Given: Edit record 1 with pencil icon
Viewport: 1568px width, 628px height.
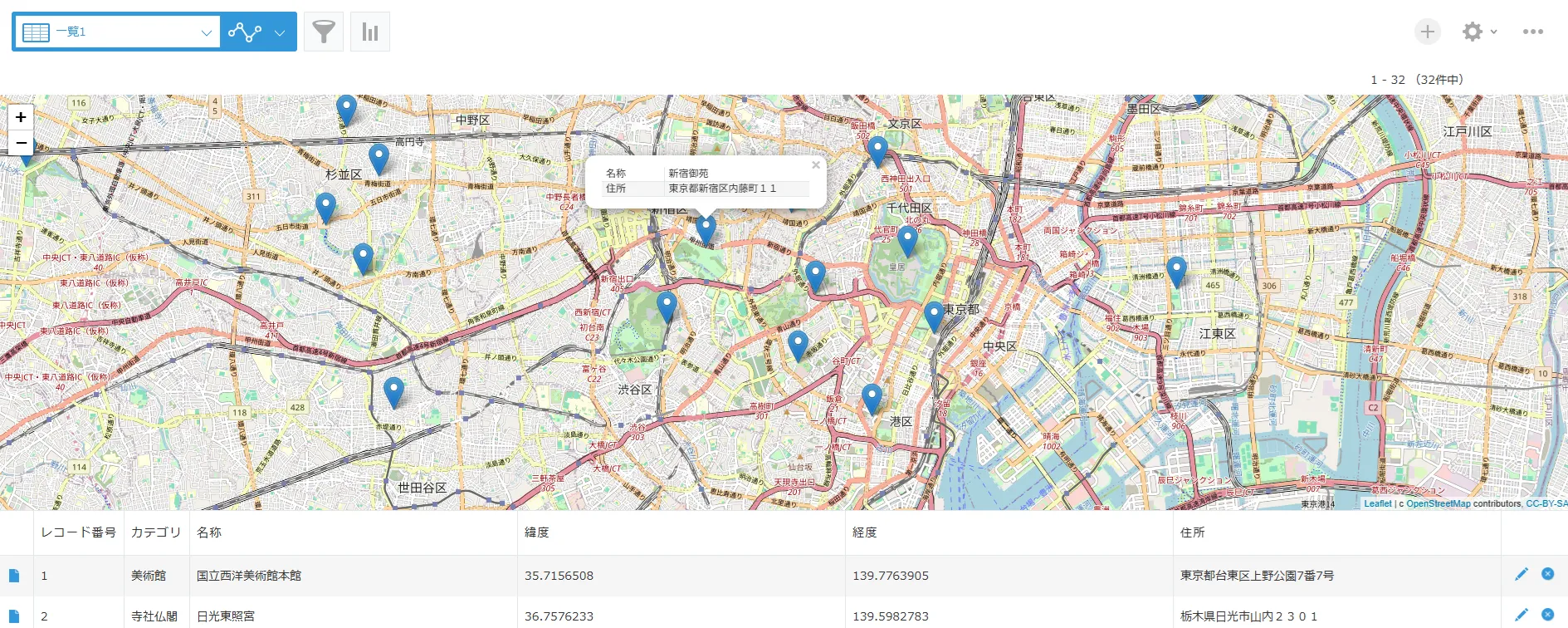Looking at the screenshot, I should pos(1521,574).
